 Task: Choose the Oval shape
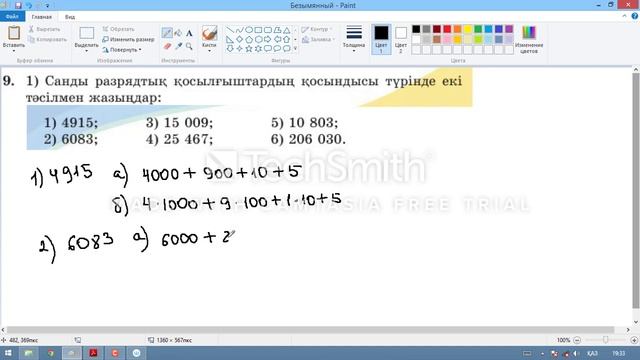249,30
